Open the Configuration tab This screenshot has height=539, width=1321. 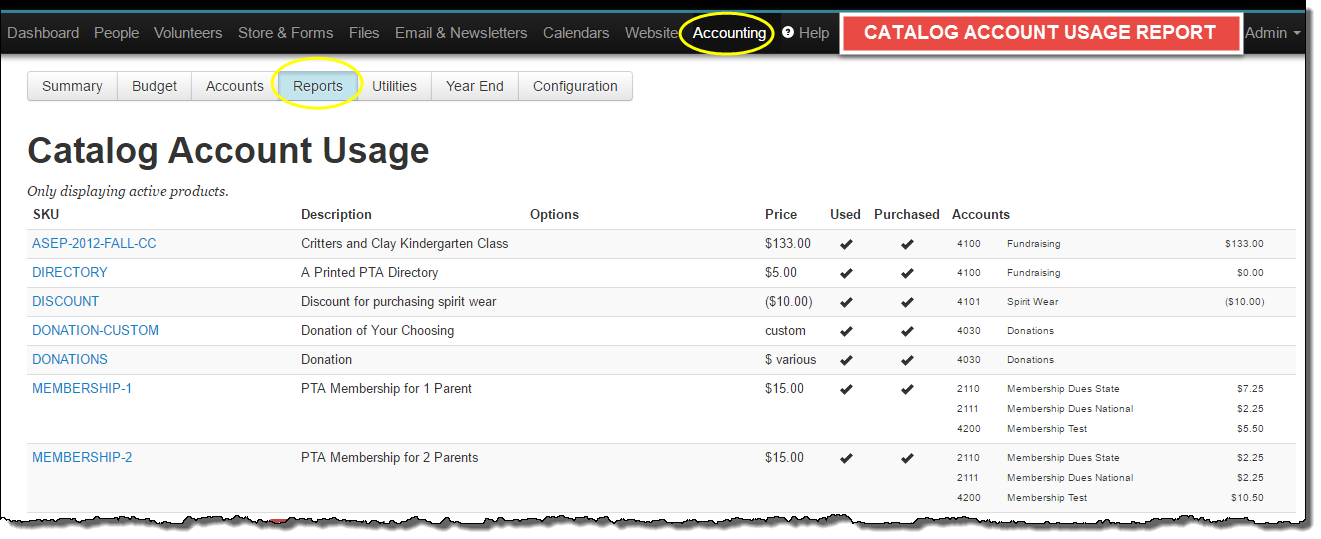point(575,86)
